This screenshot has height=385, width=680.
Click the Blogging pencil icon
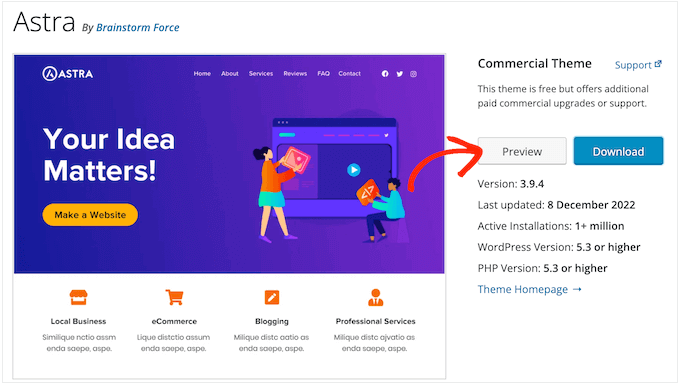[x=272, y=297]
